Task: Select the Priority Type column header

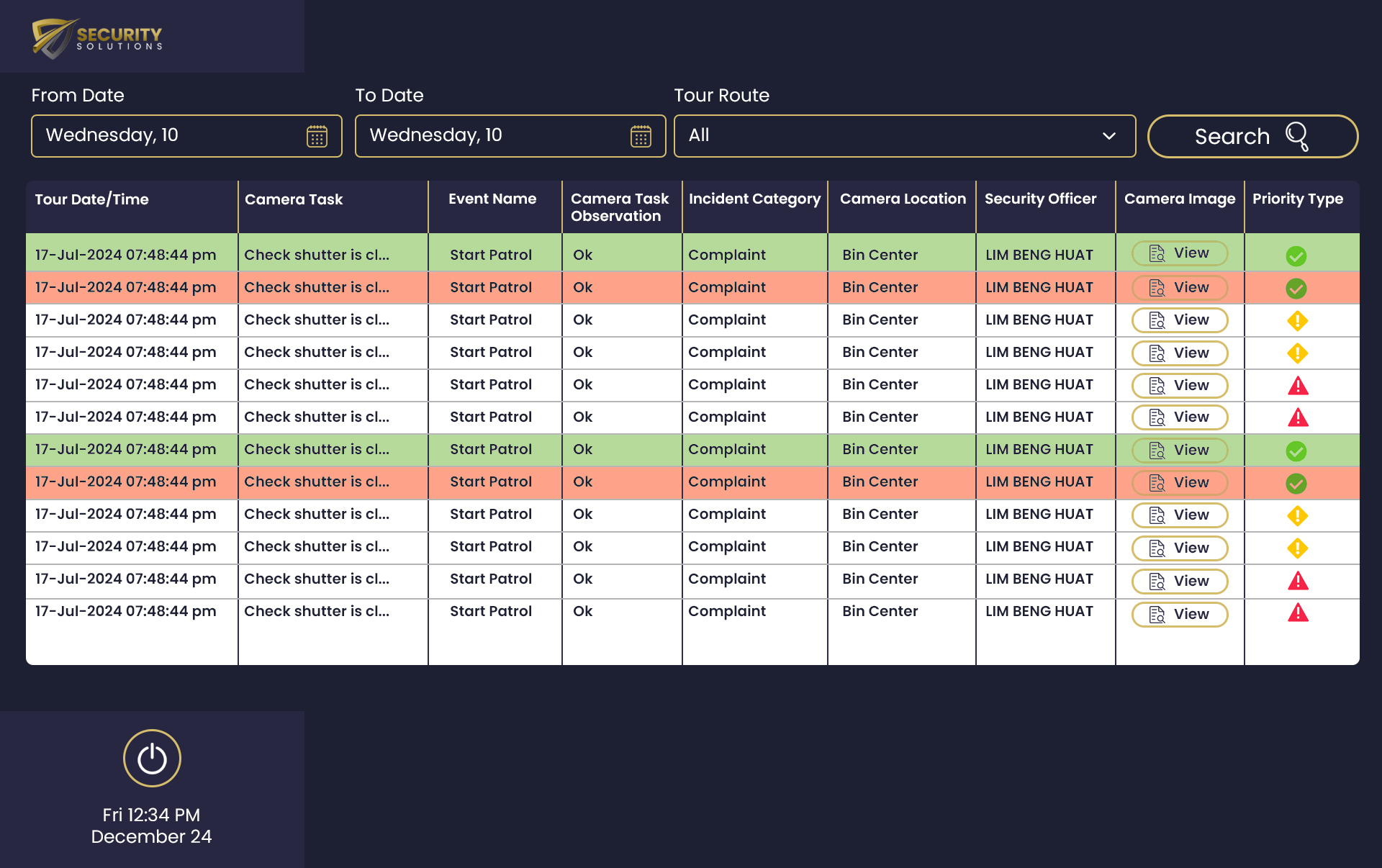Action: click(1298, 199)
